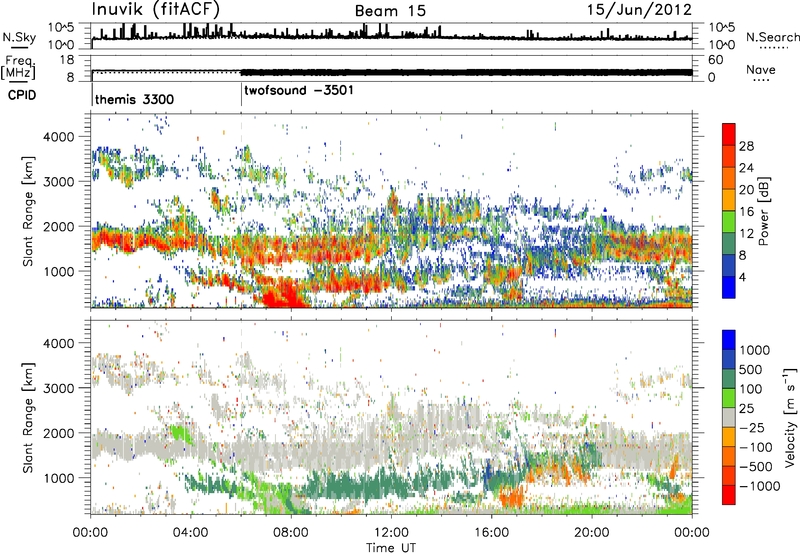The image size is (800, 554).
Task: Click the "Inuvik (fitACF)" plot title
Action: coord(156,10)
